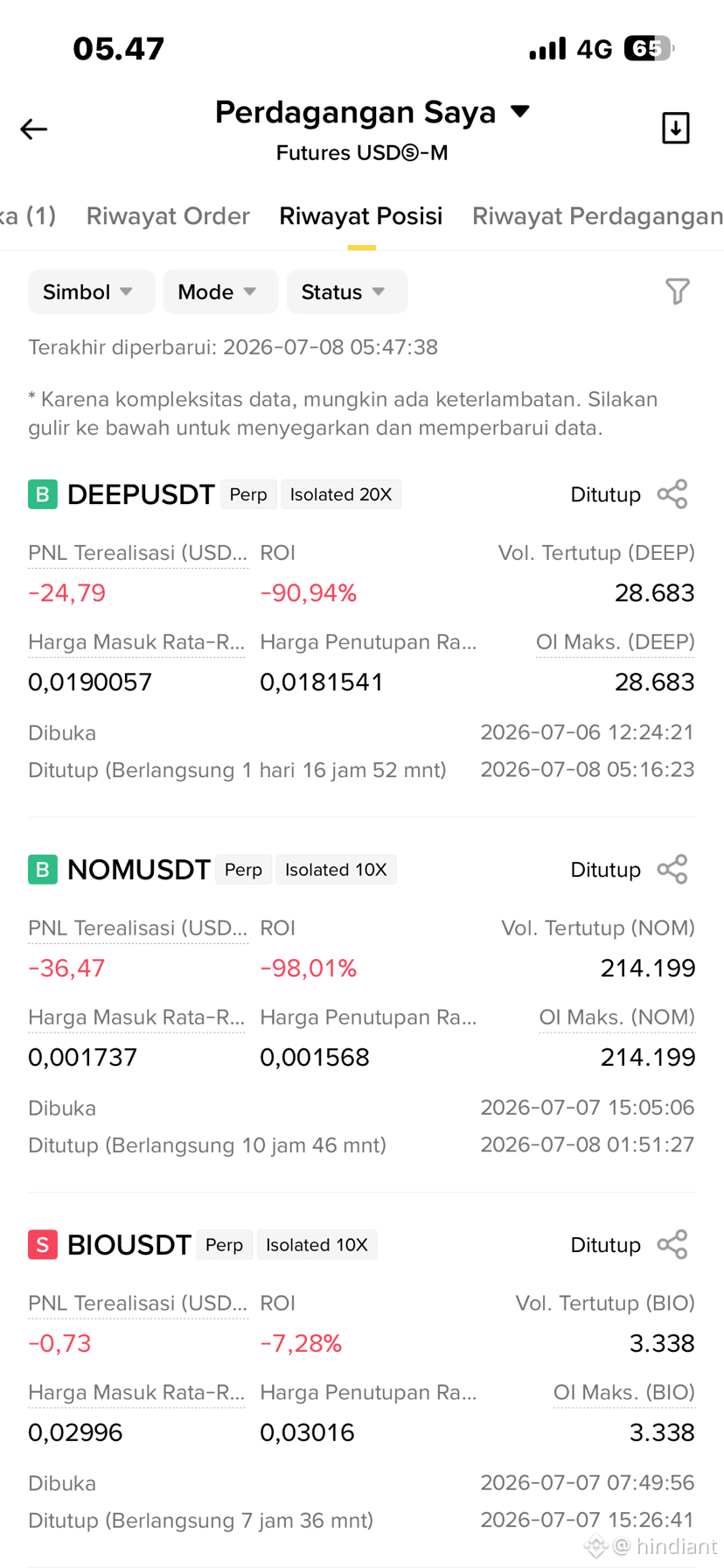Share the DEEPUSDT closed position
724x1568 pixels.
coord(672,494)
